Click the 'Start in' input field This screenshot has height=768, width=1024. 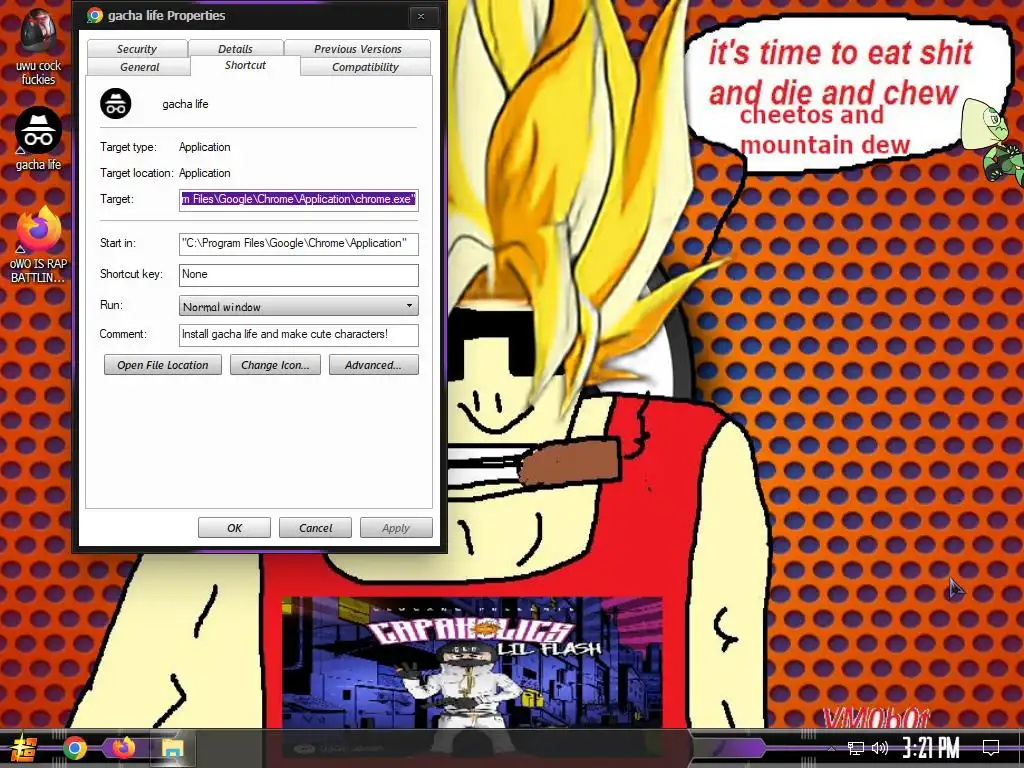point(298,244)
